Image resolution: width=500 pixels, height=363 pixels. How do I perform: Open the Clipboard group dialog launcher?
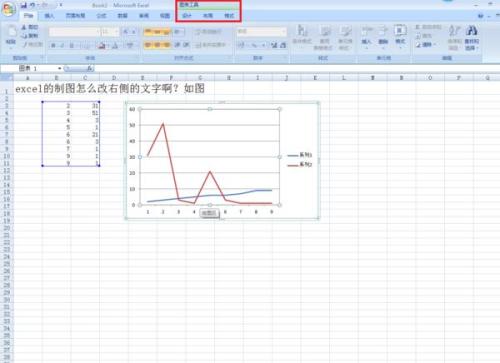pos(42,58)
